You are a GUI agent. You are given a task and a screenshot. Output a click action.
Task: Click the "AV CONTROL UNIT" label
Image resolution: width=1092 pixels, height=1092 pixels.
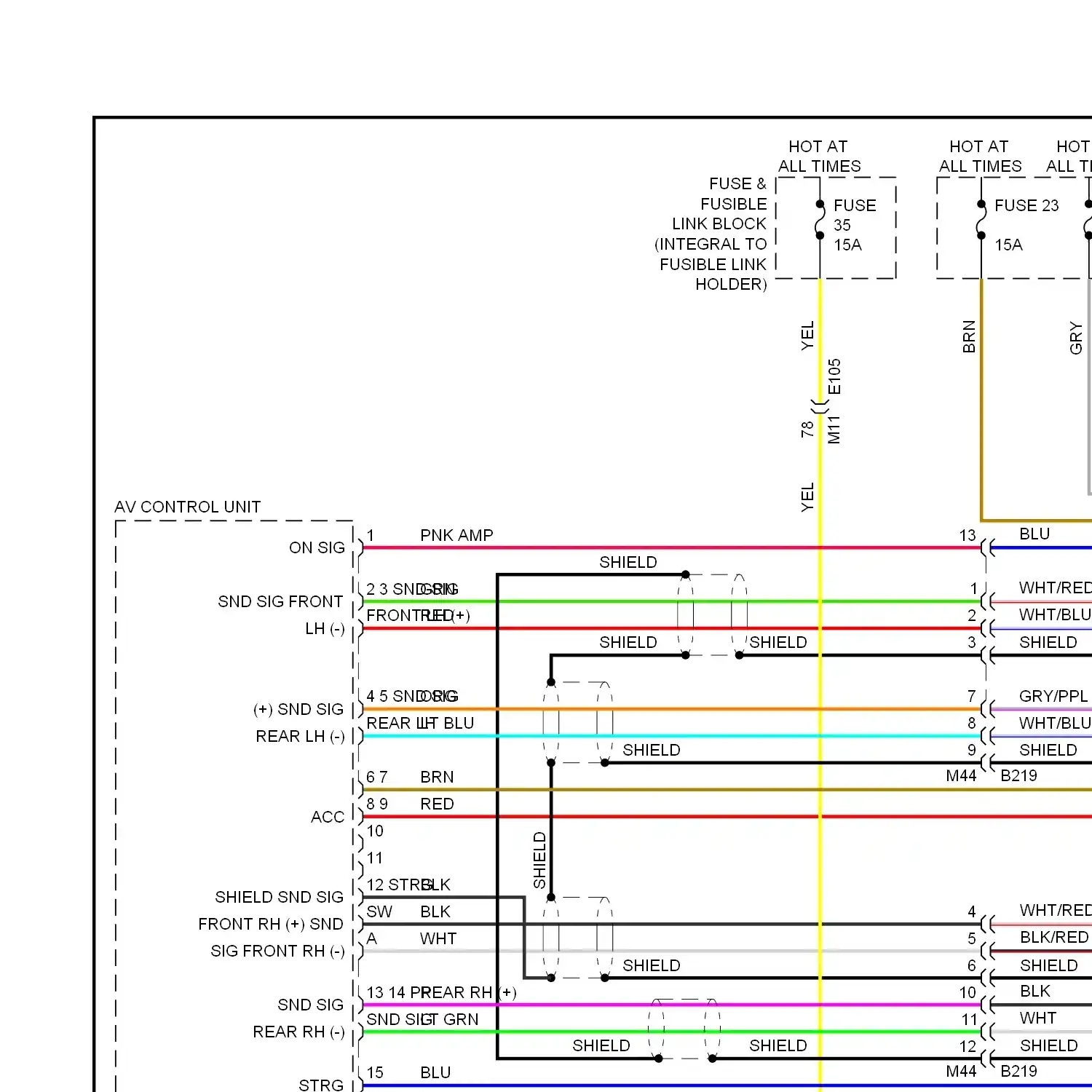point(187,507)
